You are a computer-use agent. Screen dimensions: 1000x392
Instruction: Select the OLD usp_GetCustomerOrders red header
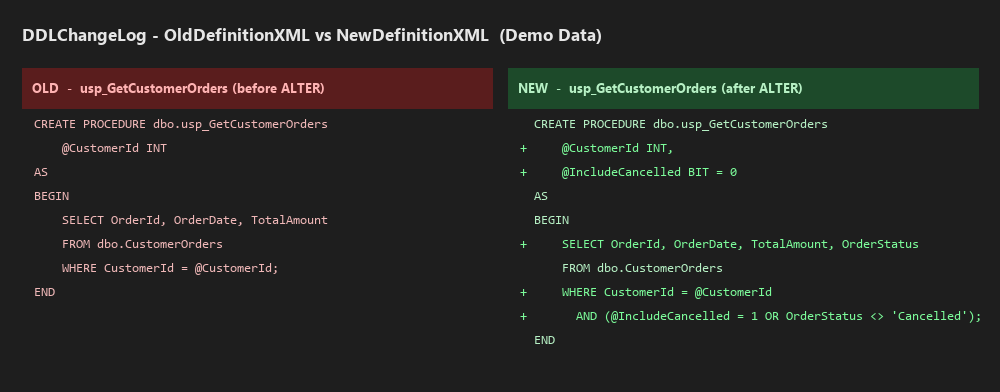pyautogui.click(x=258, y=89)
